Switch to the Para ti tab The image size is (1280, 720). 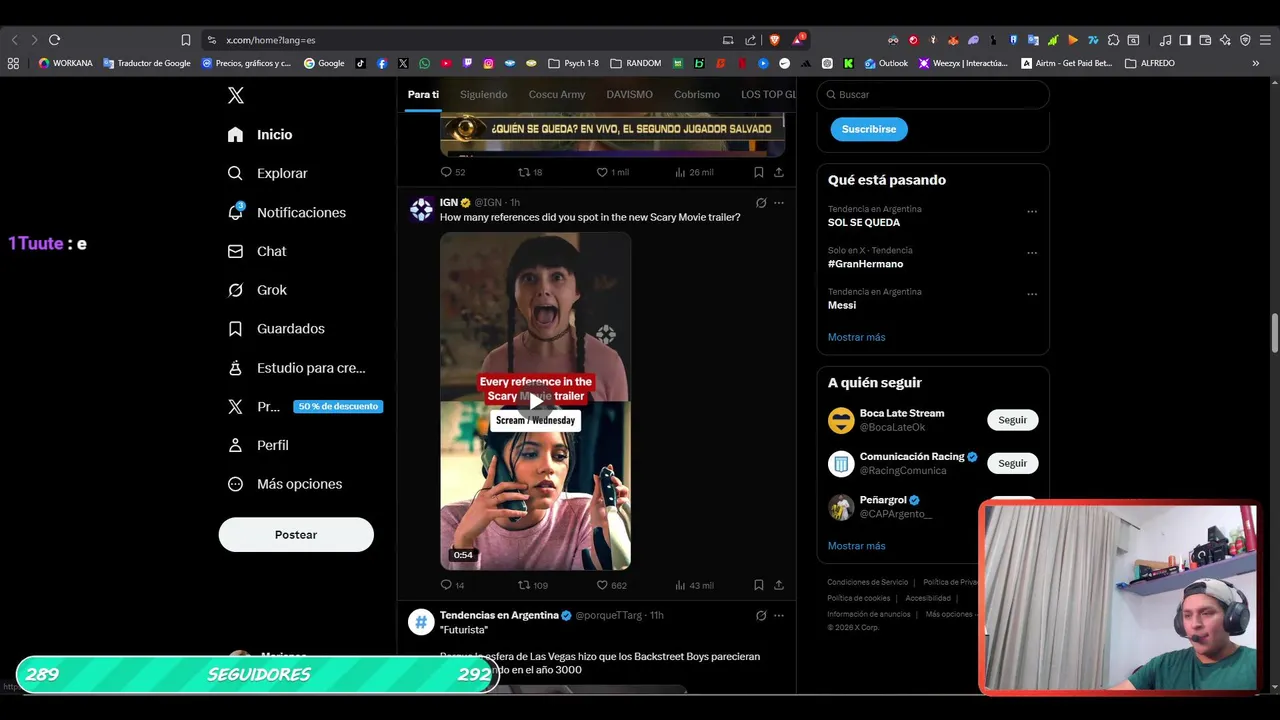(x=423, y=94)
